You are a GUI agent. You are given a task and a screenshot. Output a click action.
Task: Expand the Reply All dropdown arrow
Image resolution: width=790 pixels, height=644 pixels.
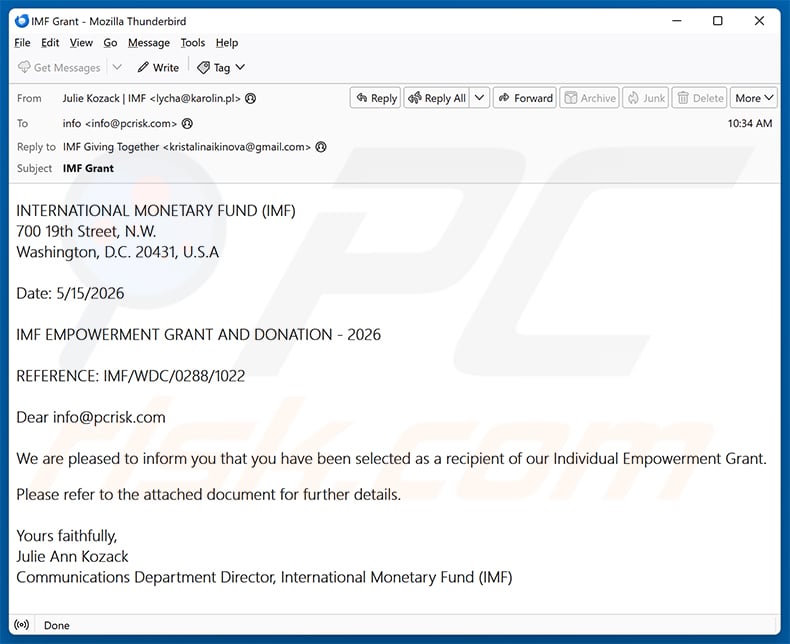tap(480, 98)
